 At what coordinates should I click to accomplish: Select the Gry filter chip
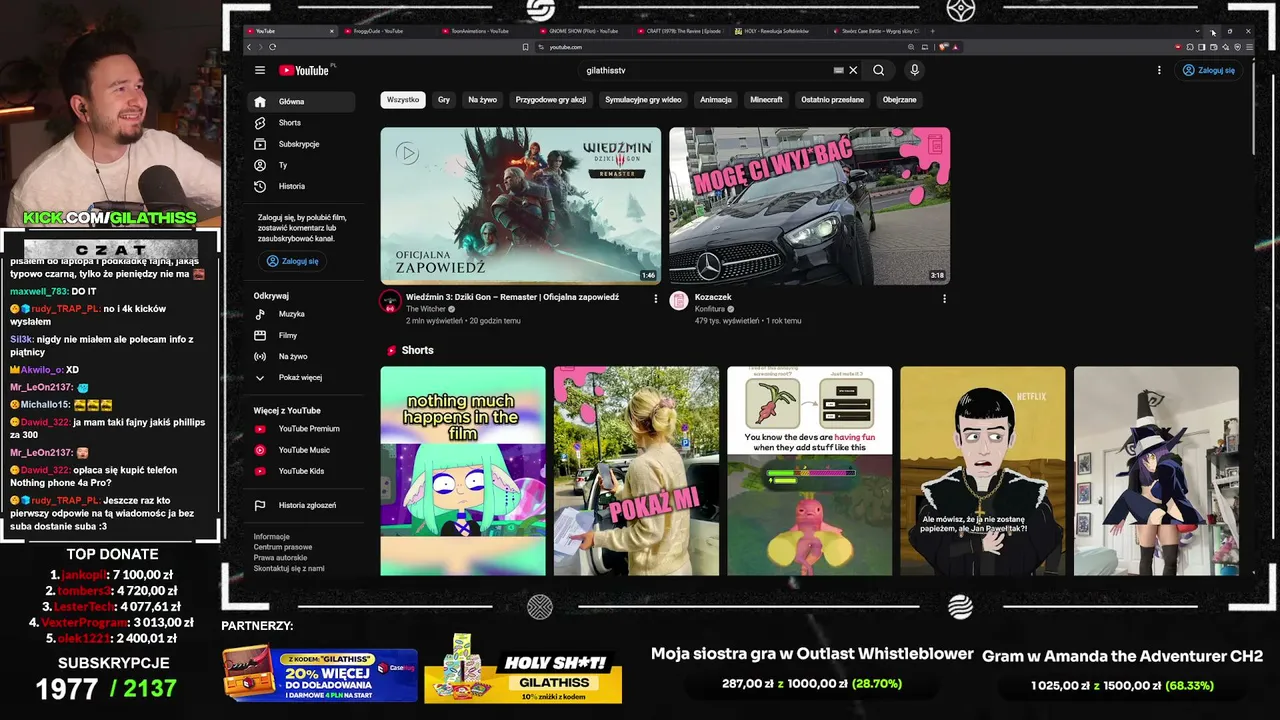pos(444,100)
